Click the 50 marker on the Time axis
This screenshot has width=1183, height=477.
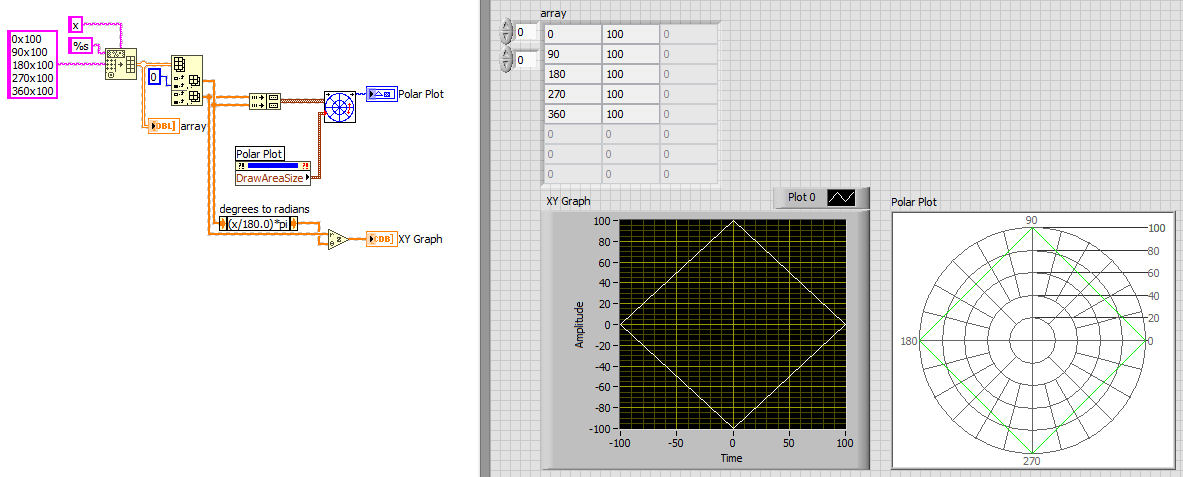pyautogui.click(x=789, y=442)
